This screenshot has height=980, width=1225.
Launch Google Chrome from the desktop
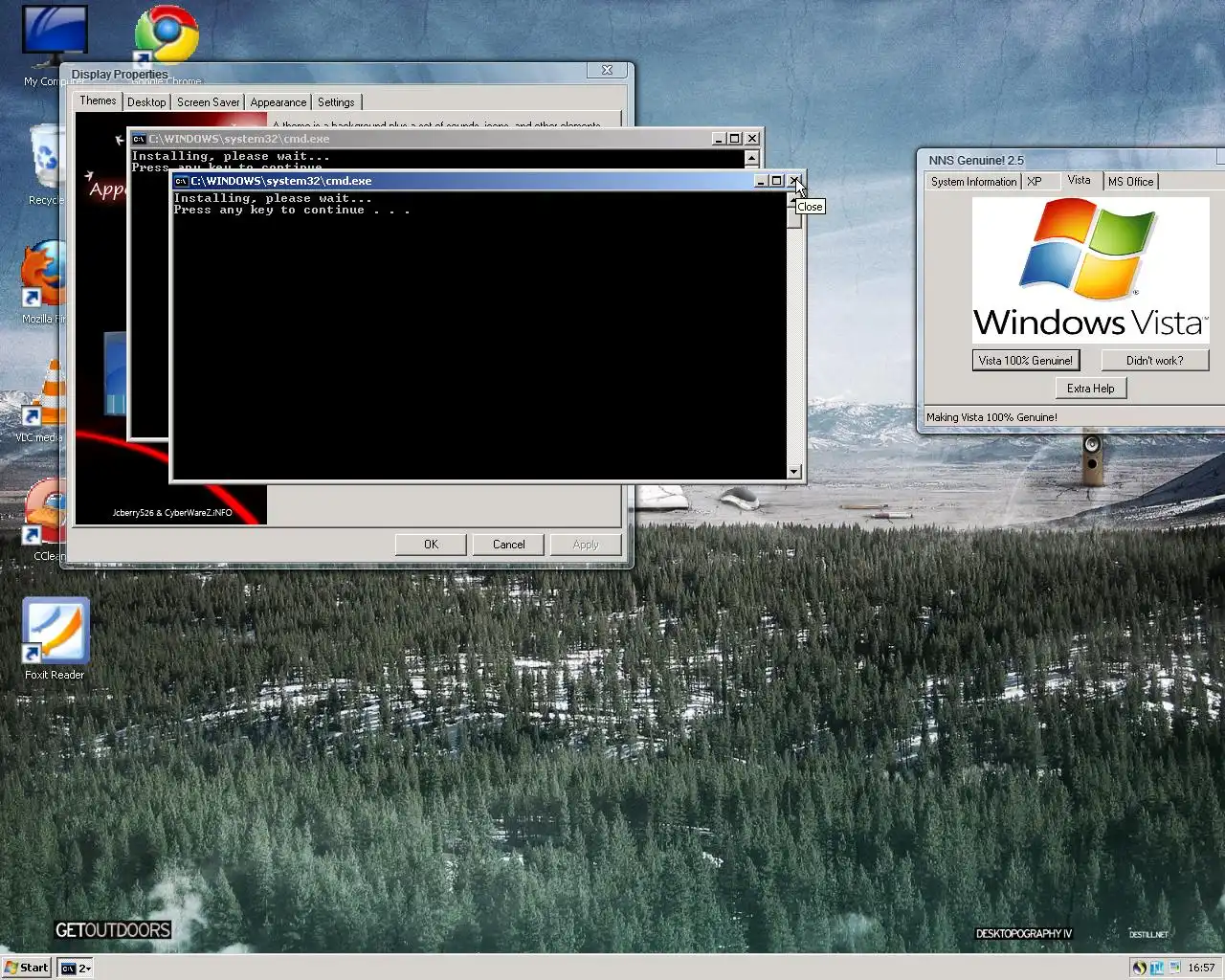(x=167, y=36)
